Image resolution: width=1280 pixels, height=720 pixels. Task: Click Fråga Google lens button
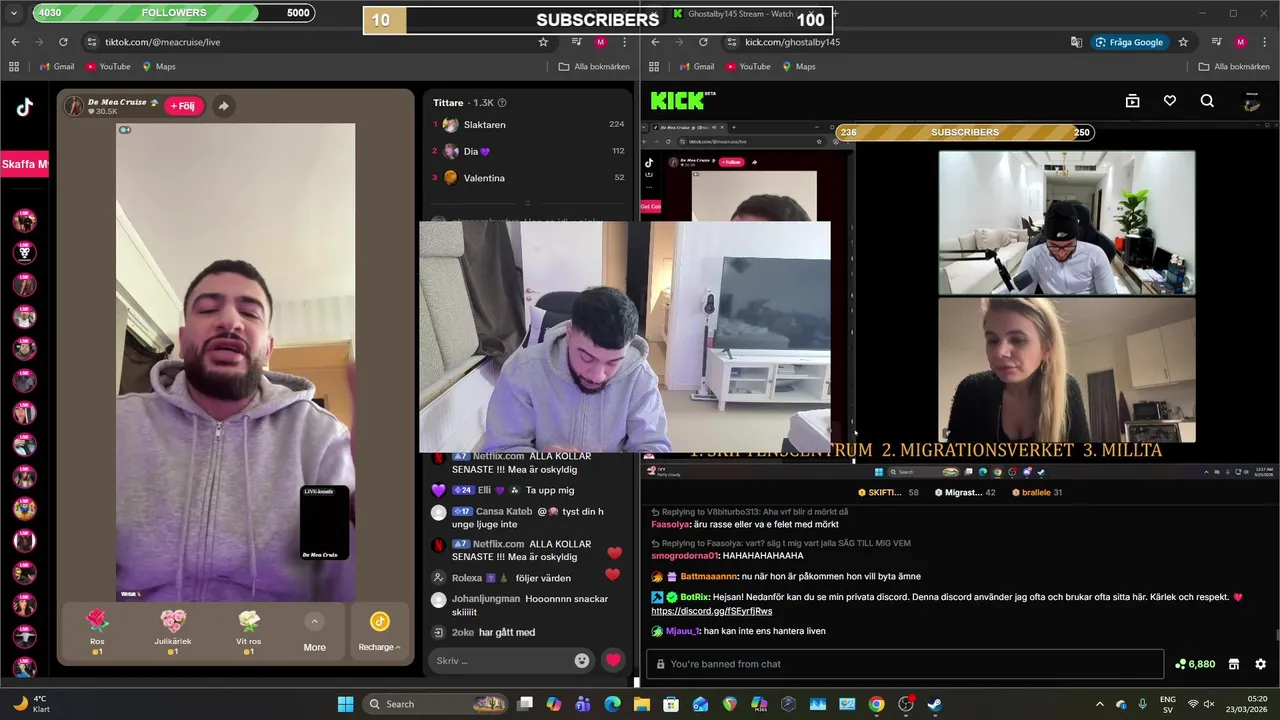point(1129,42)
